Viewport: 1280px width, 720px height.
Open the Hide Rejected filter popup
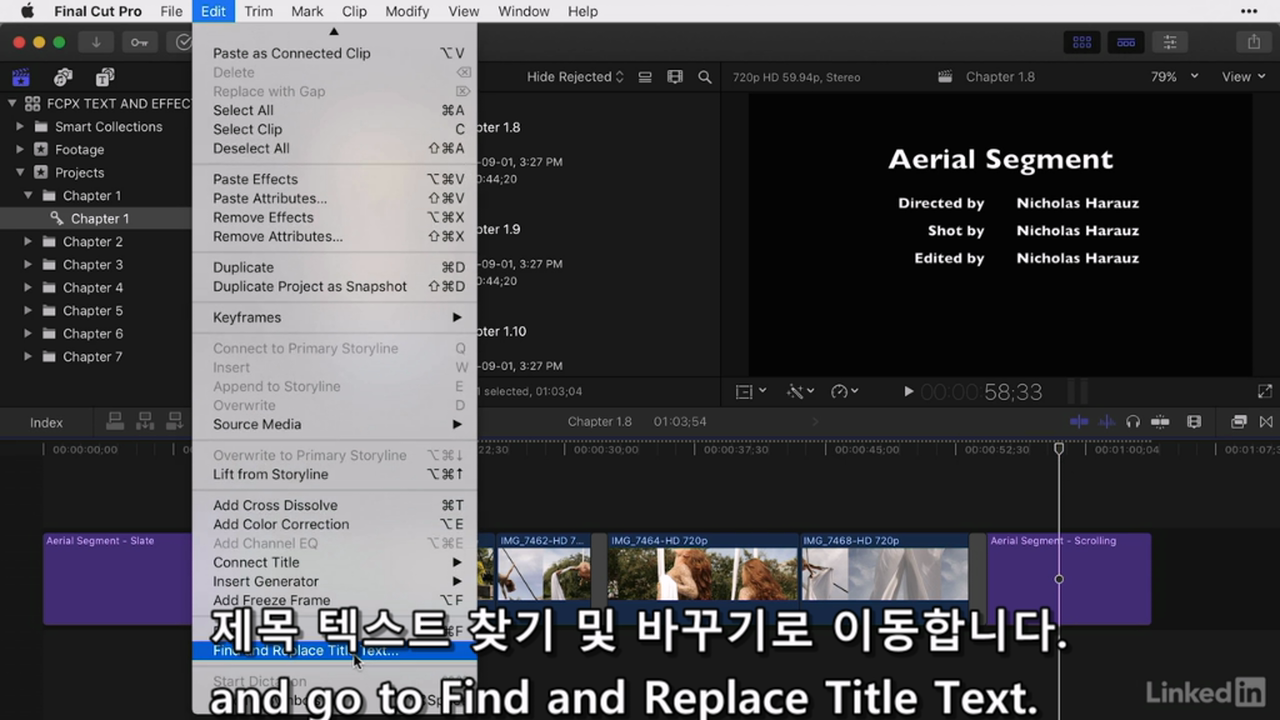tap(575, 77)
